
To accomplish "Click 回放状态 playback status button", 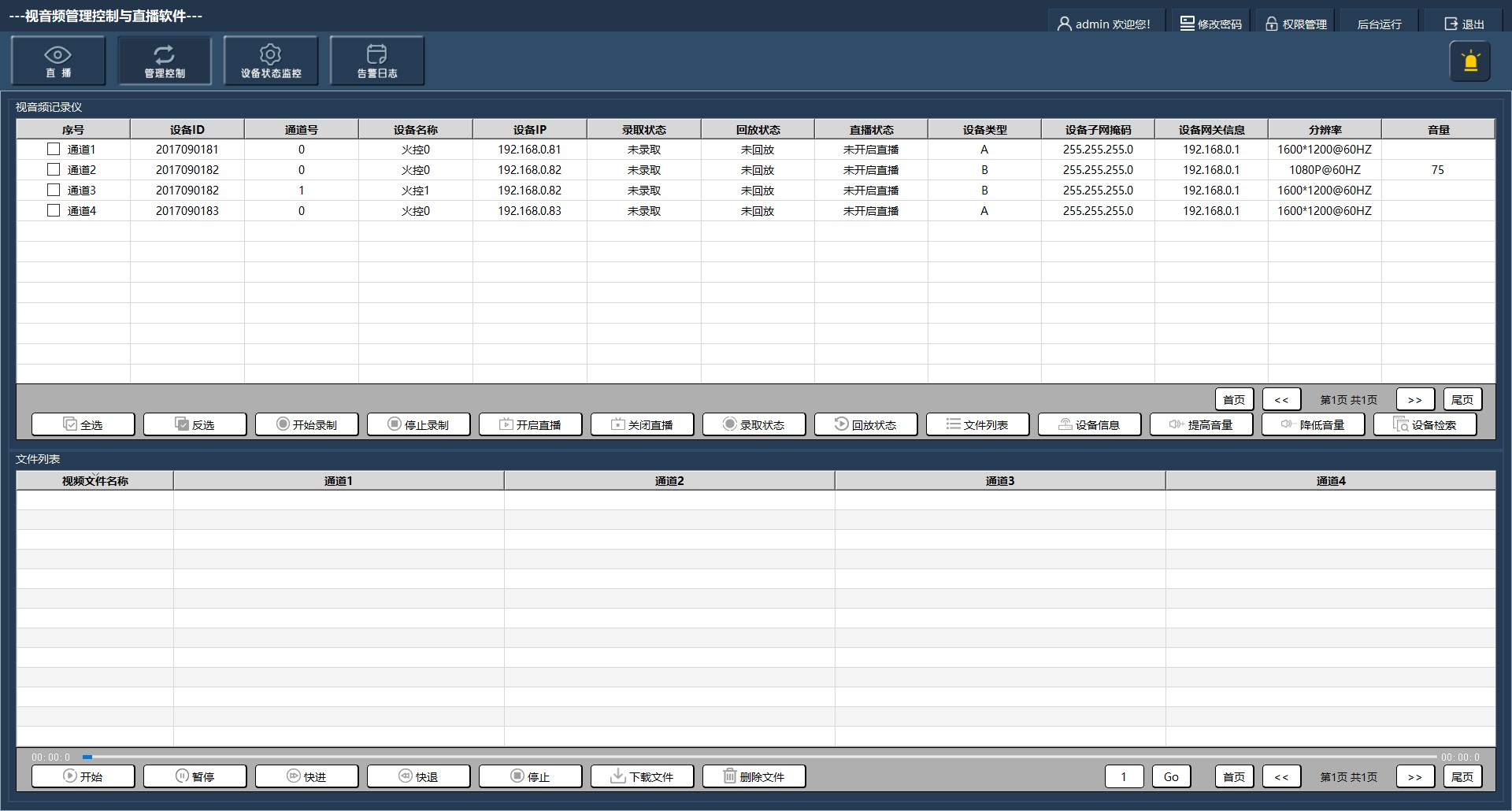I will point(866,424).
